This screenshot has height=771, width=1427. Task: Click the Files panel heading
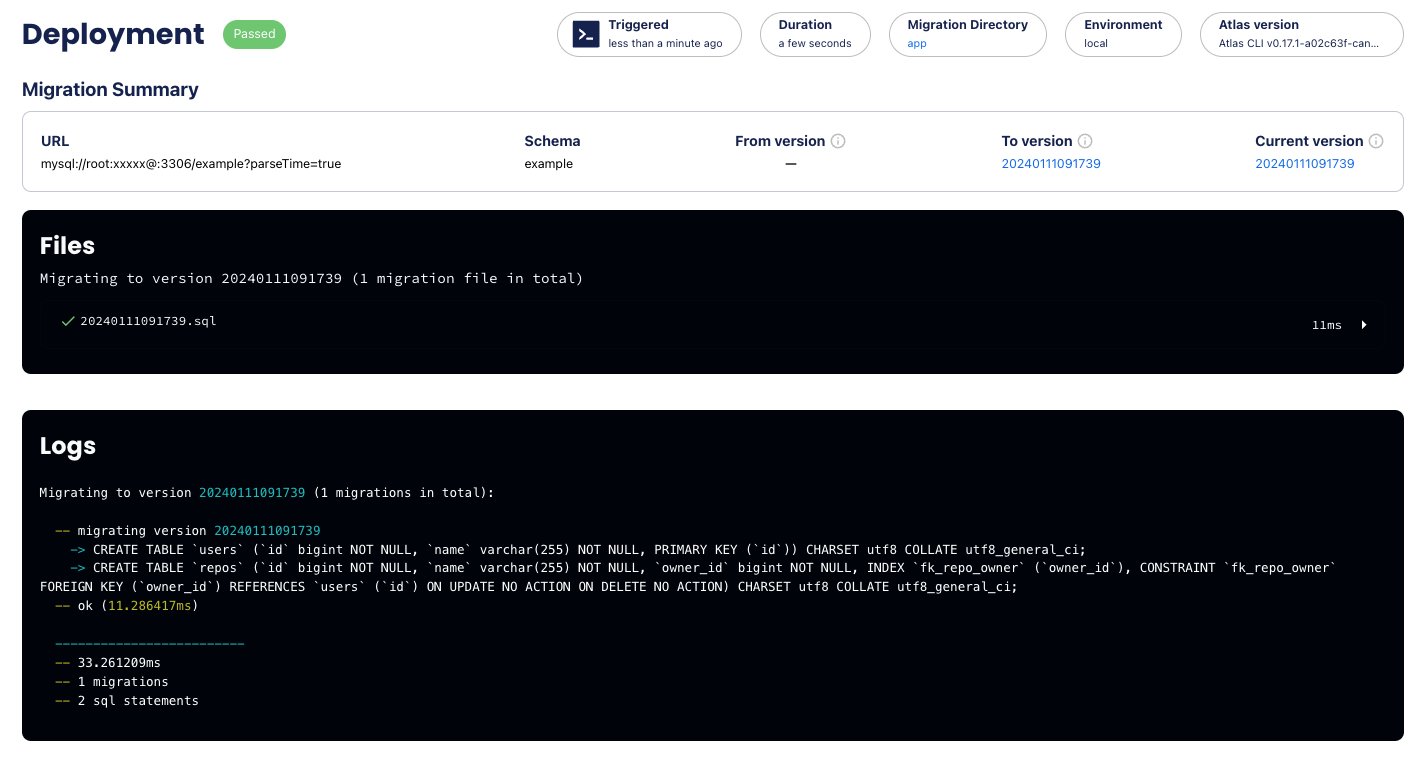67,246
